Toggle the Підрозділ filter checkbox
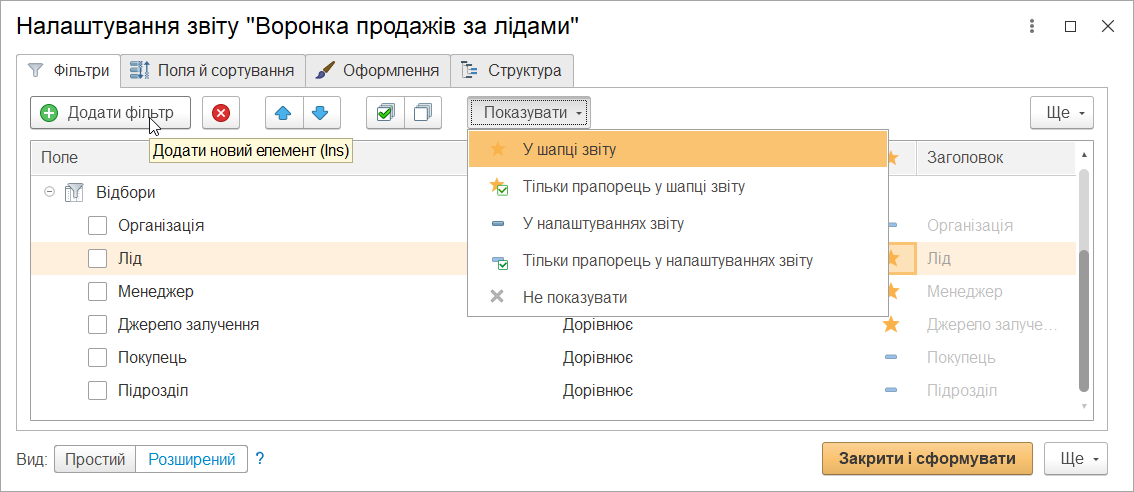The height and width of the screenshot is (492, 1134). (x=98, y=391)
